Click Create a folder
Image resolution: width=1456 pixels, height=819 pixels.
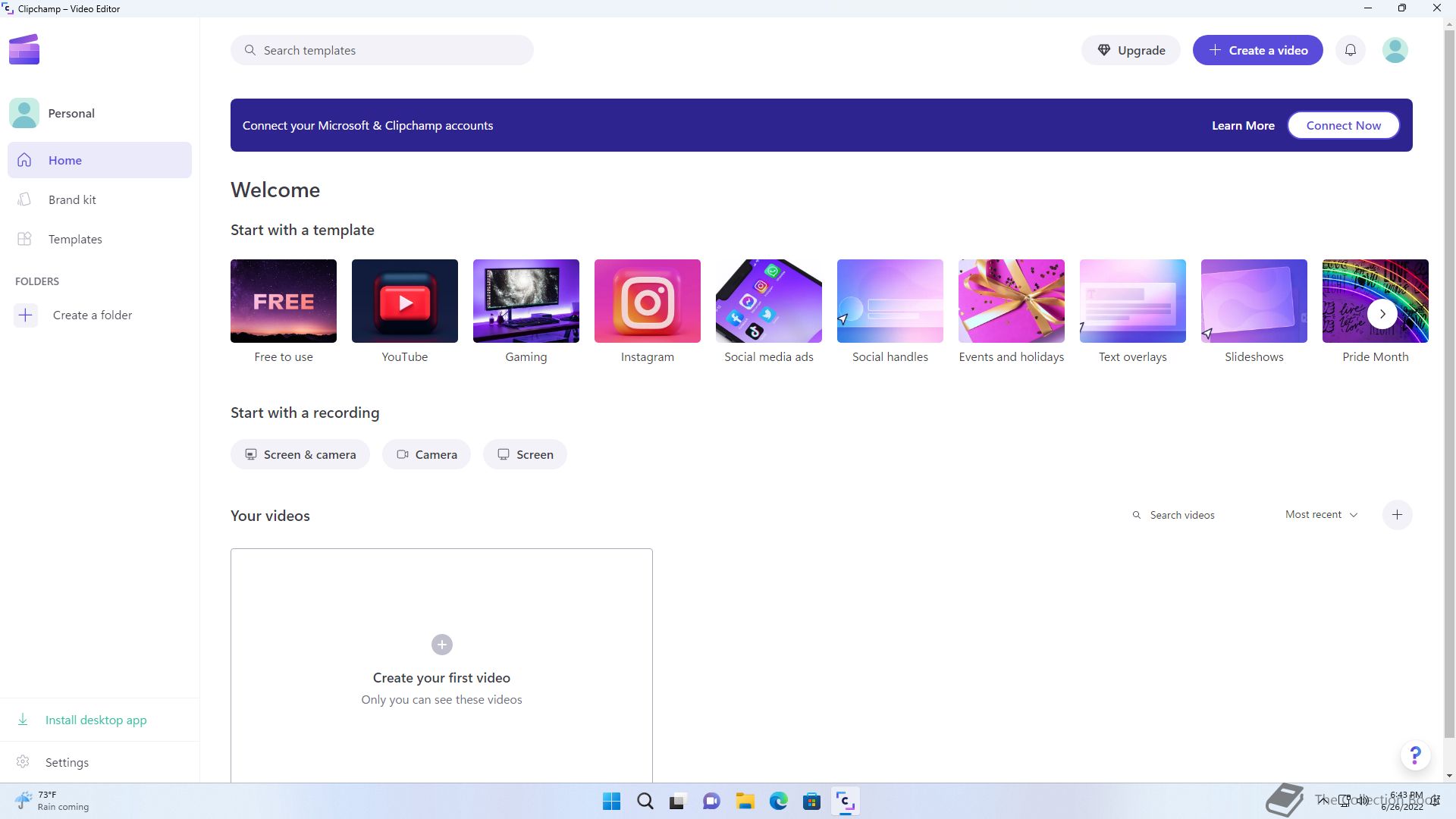click(x=93, y=315)
